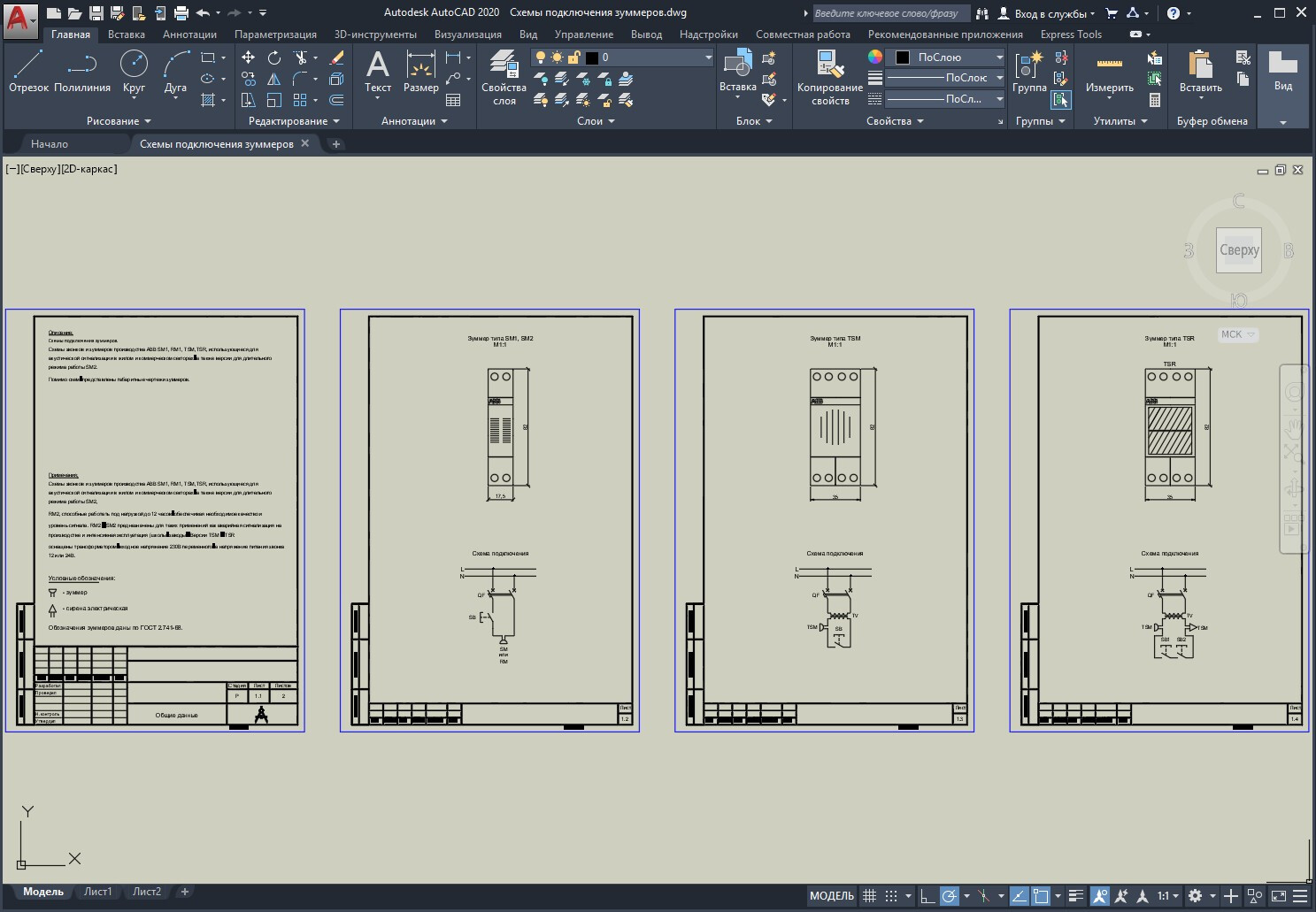
Task: Toggle ortho mode in status bar
Action: tap(927, 896)
